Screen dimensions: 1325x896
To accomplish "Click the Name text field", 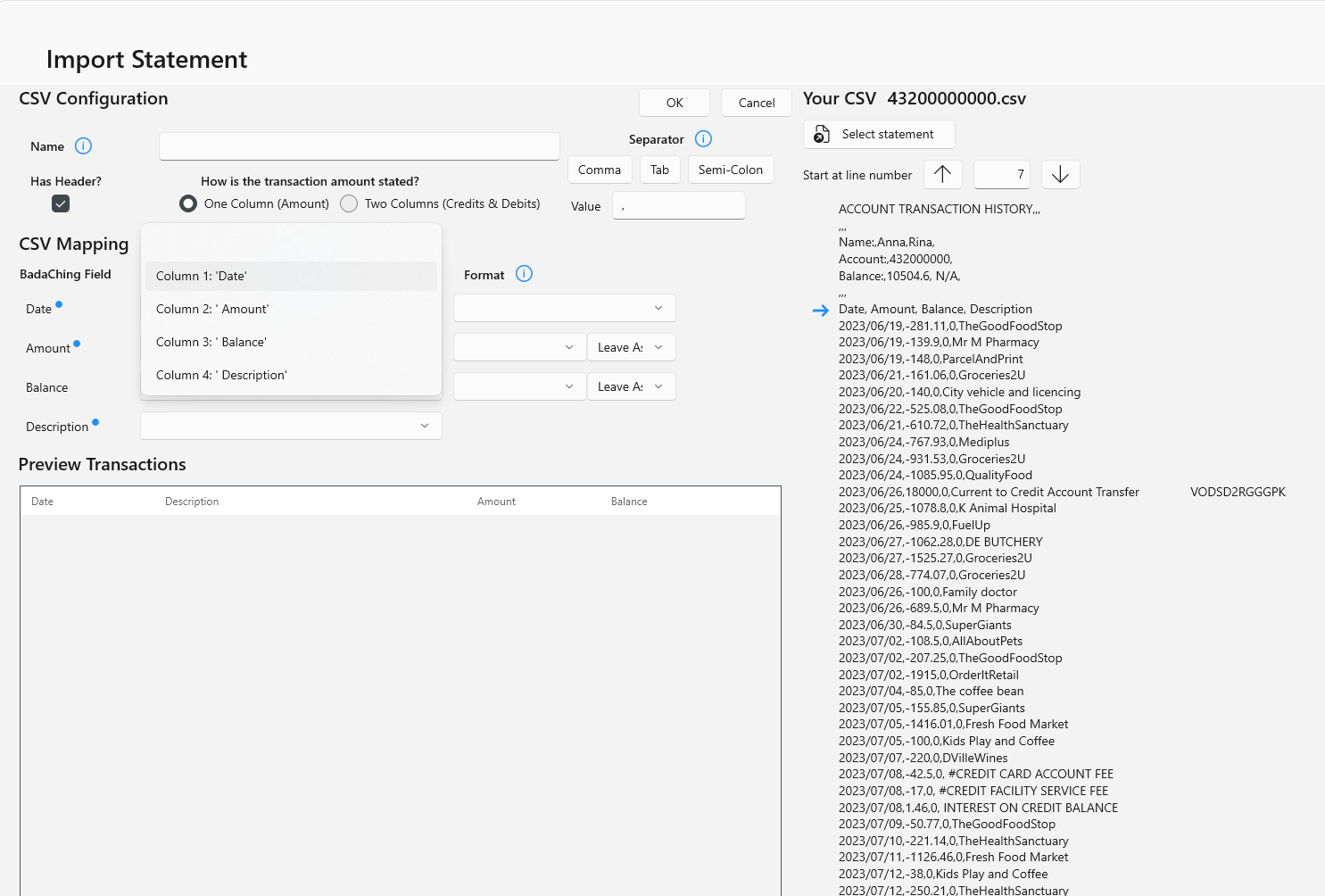I will click(x=359, y=146).
